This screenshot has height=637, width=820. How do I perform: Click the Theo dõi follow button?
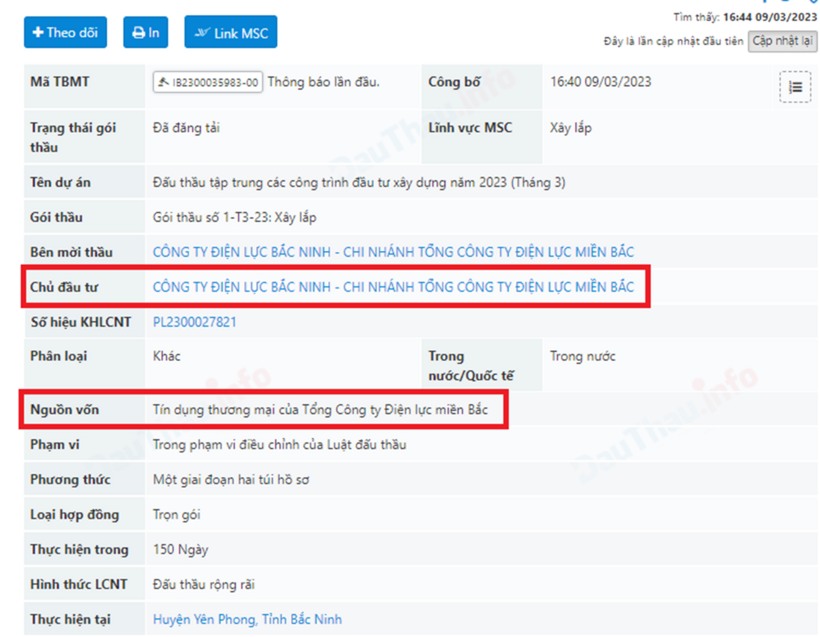pos(65,32)
